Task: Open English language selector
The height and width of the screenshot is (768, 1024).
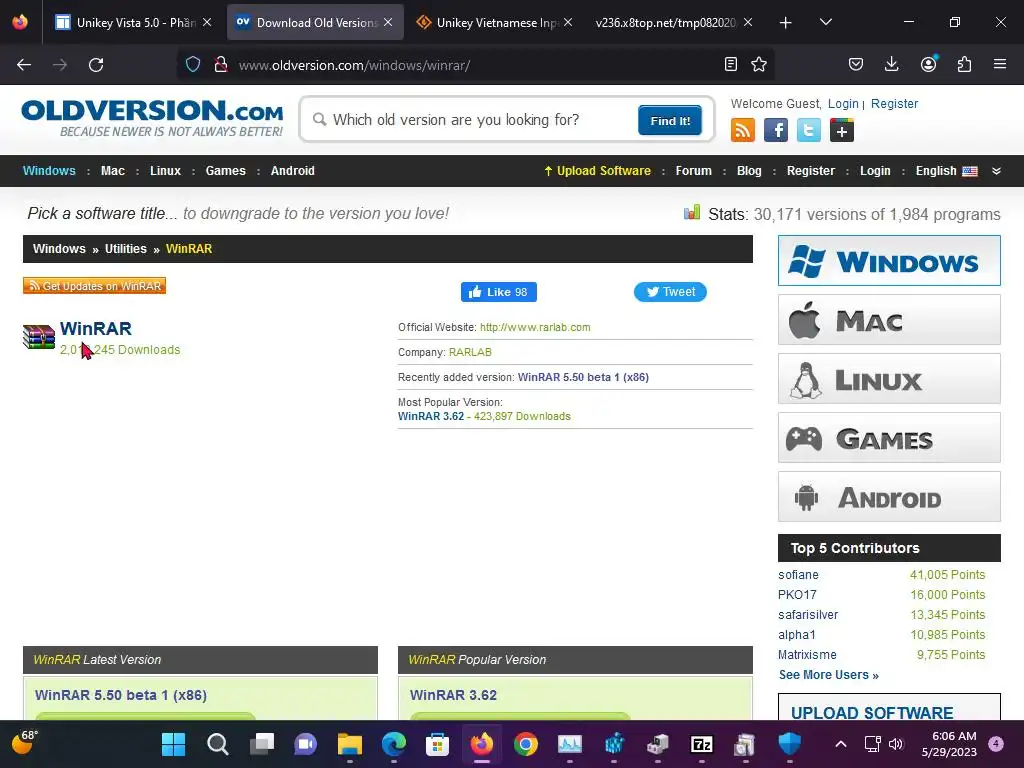Action: coord(946,171)
